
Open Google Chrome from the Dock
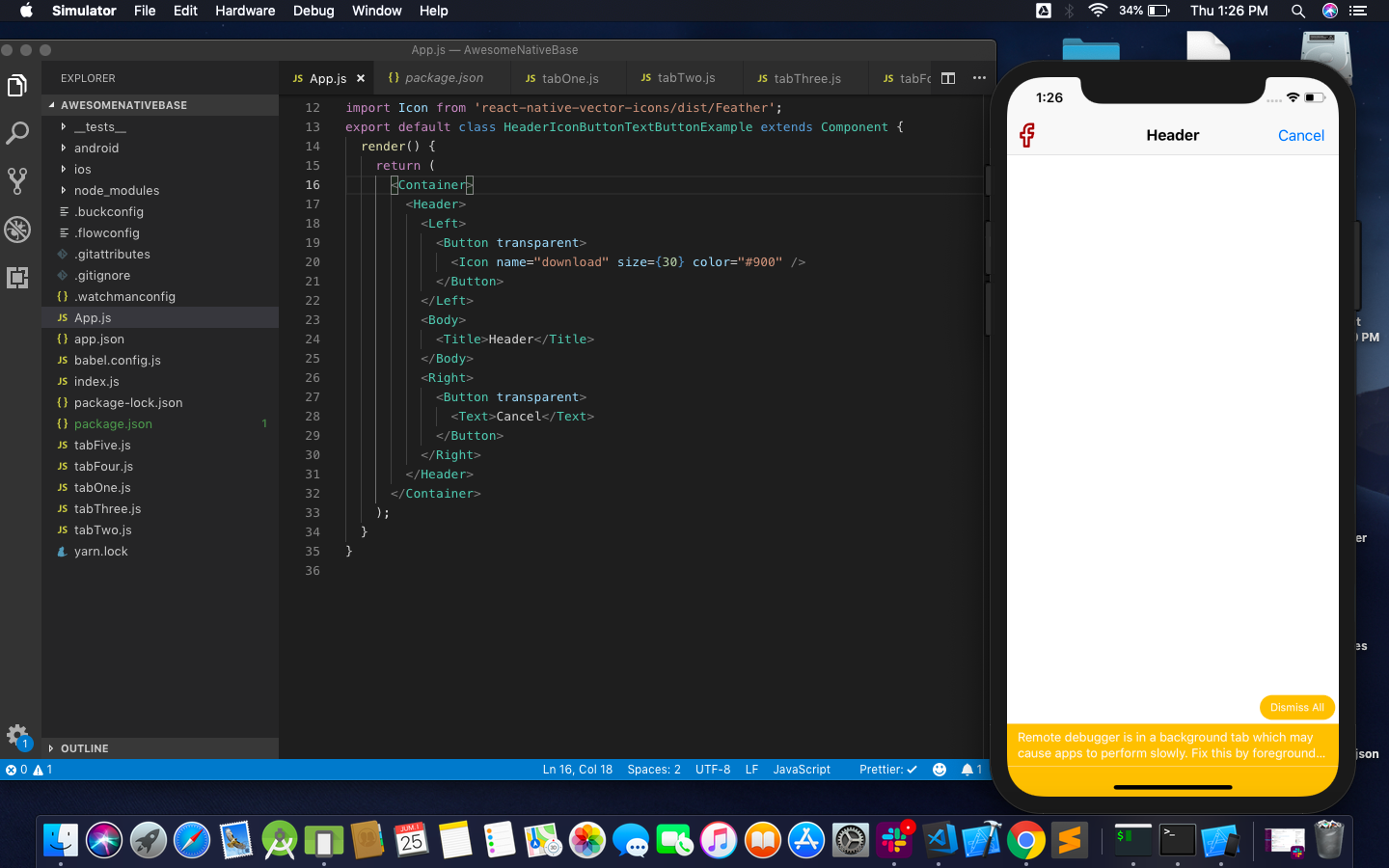tap(1026, 841)
